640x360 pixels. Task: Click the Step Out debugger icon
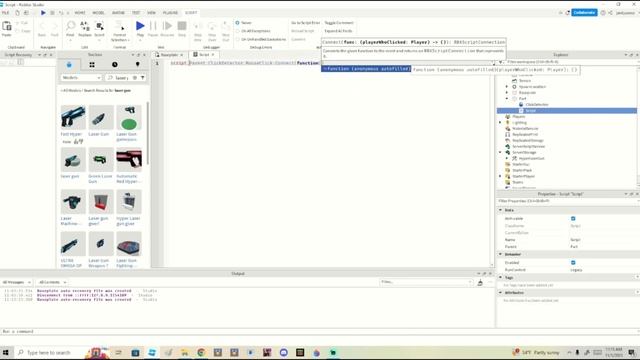[226, 27]
